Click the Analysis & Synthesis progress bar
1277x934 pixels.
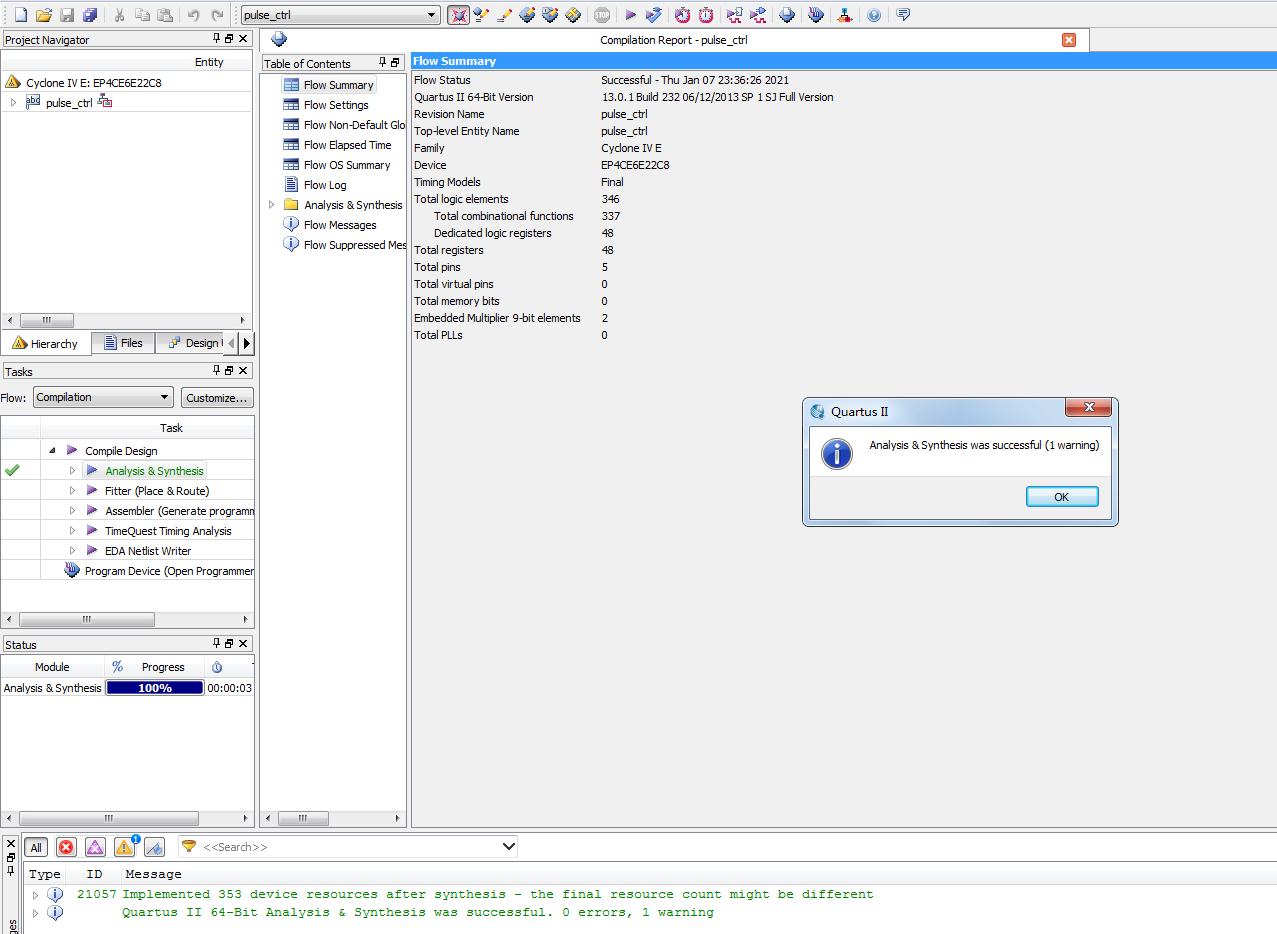[154, 688]
